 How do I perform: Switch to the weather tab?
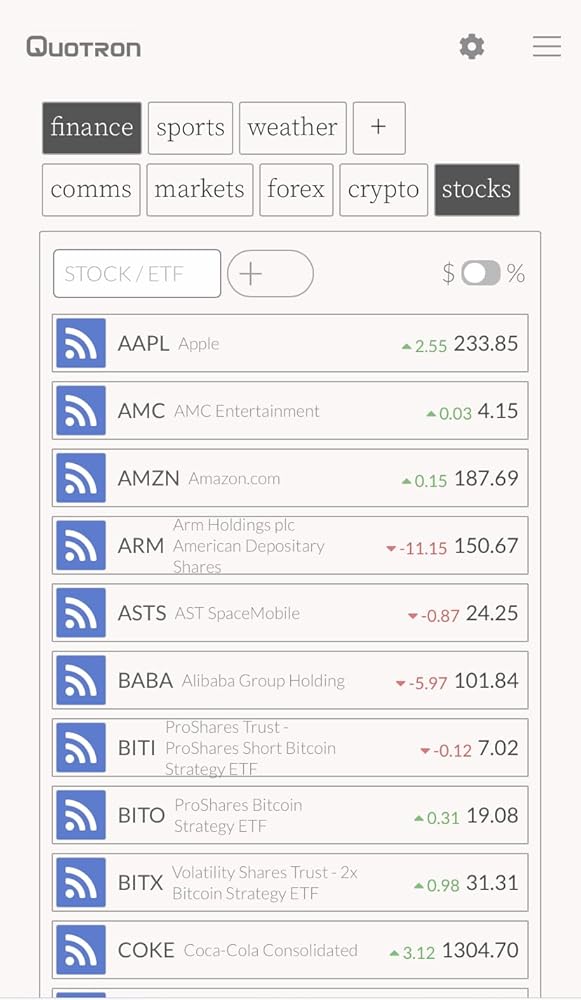293,128
